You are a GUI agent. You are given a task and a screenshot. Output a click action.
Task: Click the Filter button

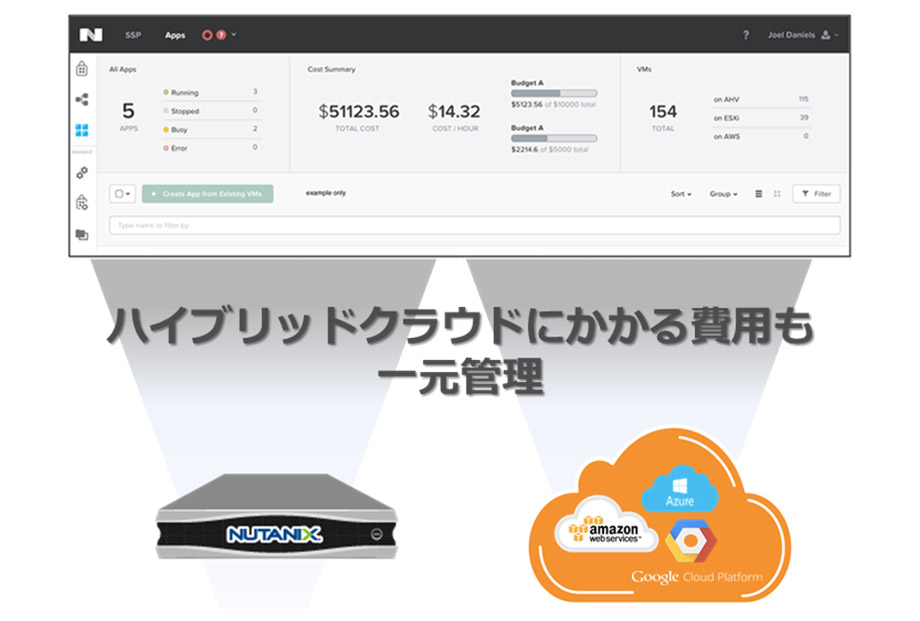point(816,194)
